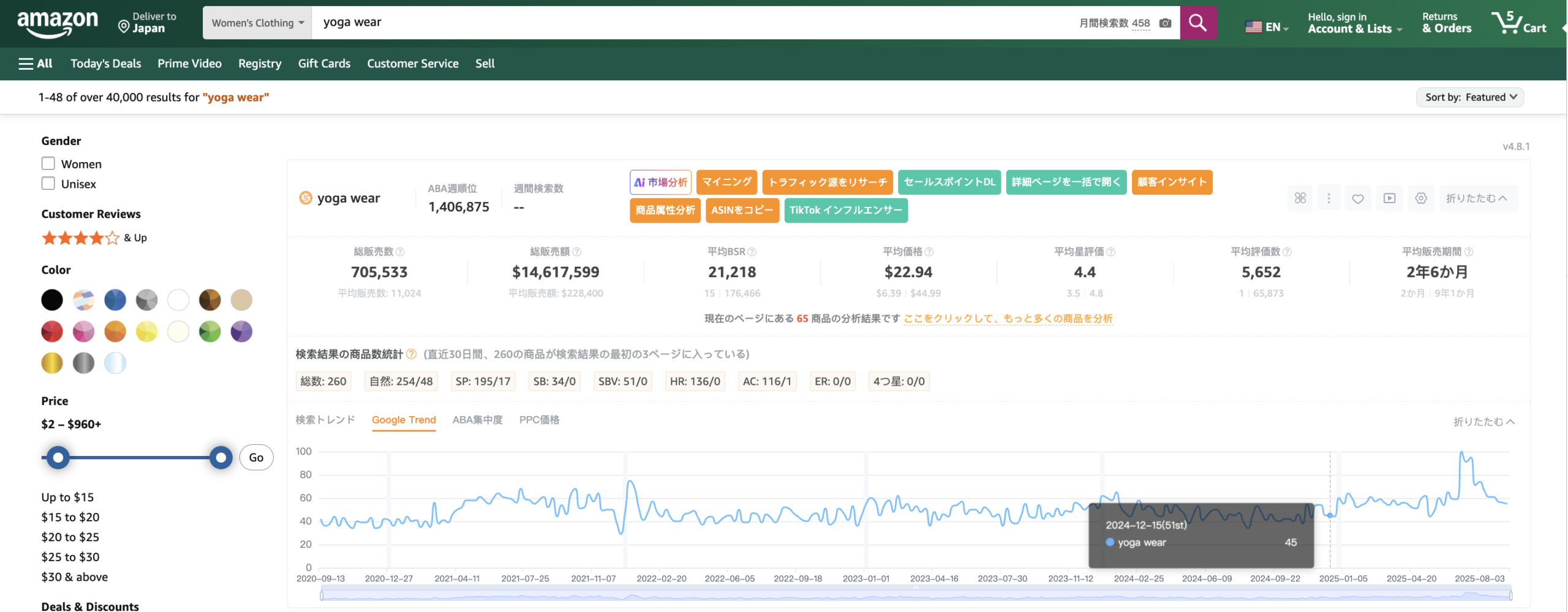The width and height of the screenshot is (1568, 612).
Task: Click the camera image search icon
Action: click(1166, 23)
